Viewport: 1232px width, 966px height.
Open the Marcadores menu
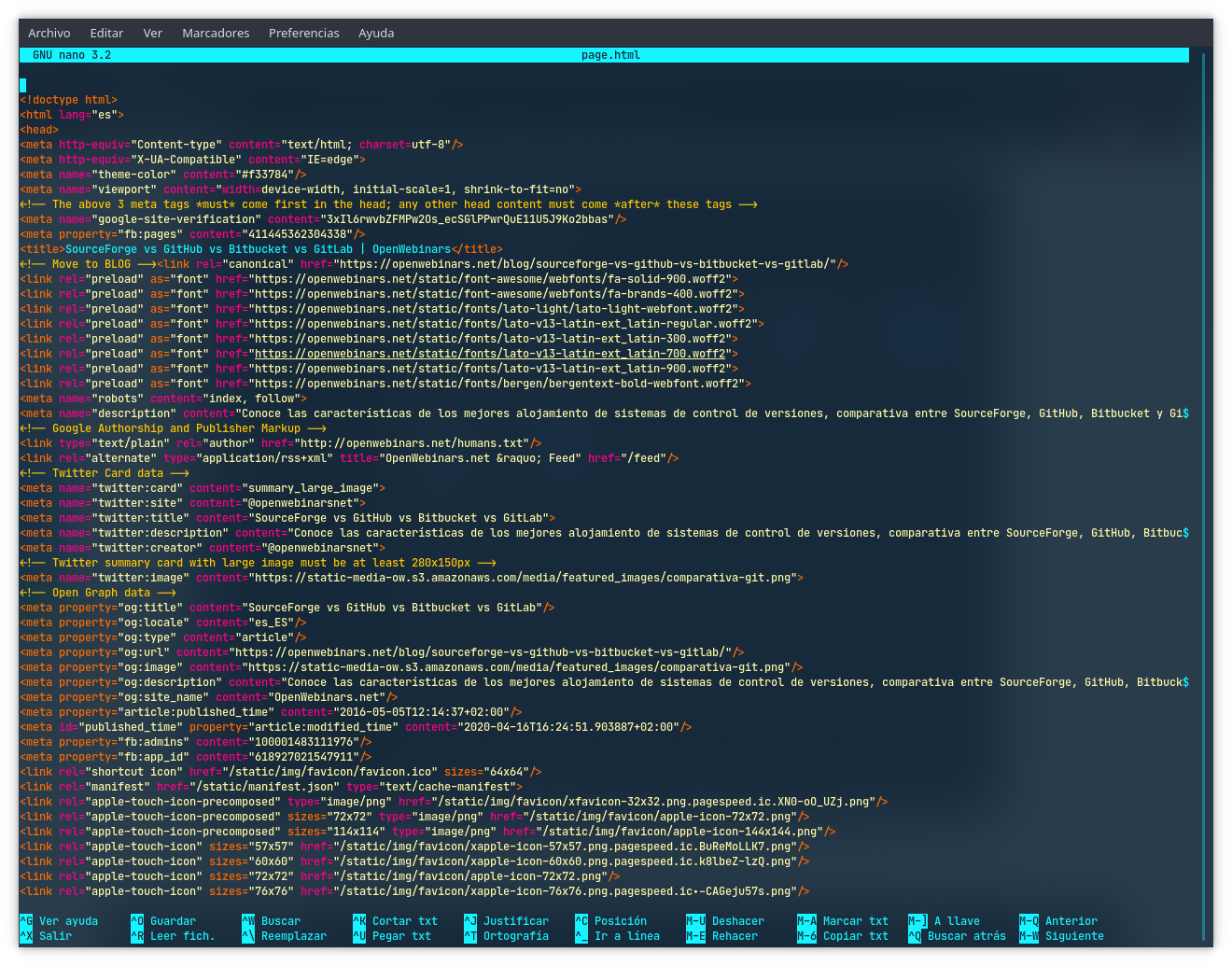(216, 33)
